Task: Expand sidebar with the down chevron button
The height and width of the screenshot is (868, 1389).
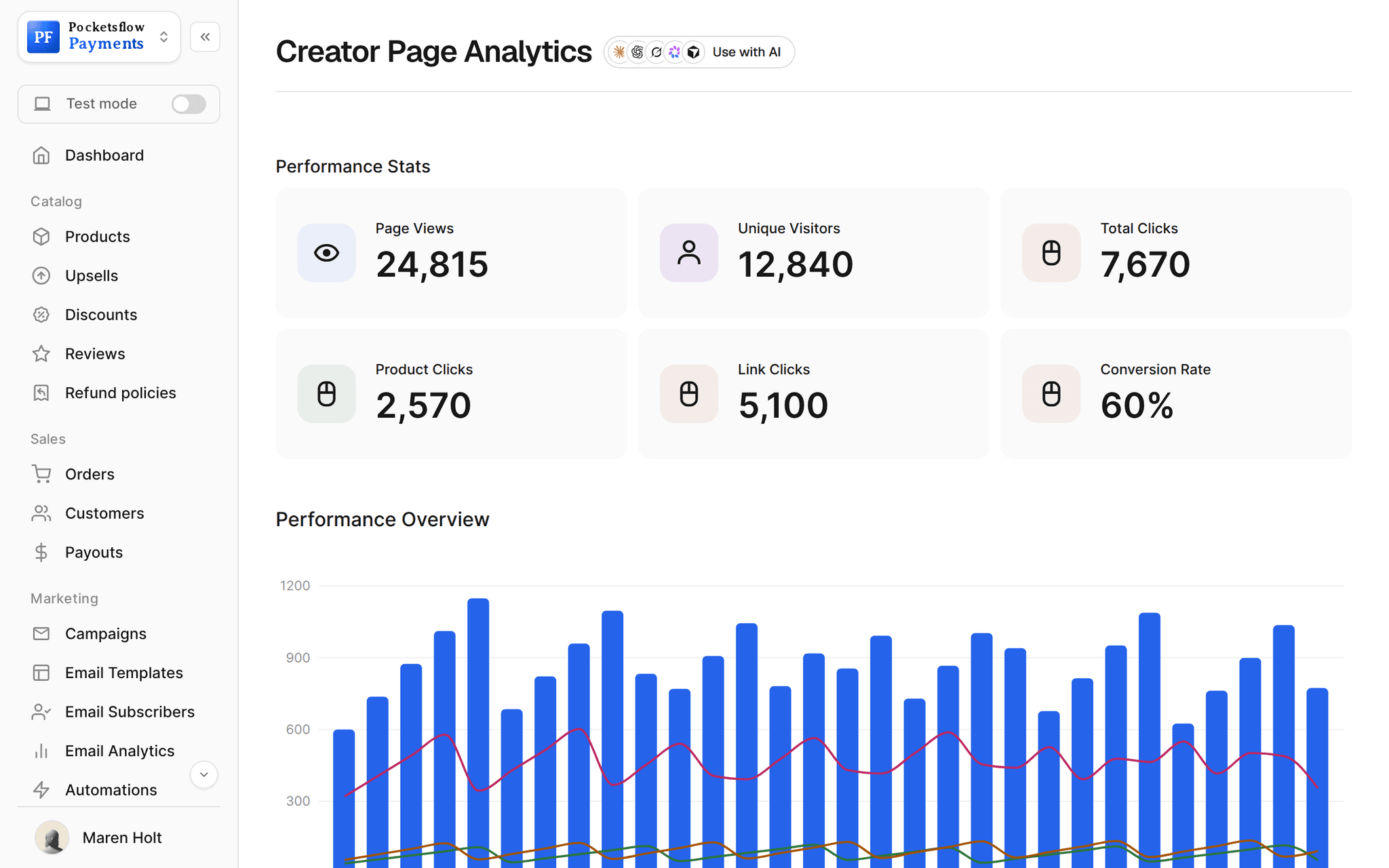Action: [x=203, y=774]
